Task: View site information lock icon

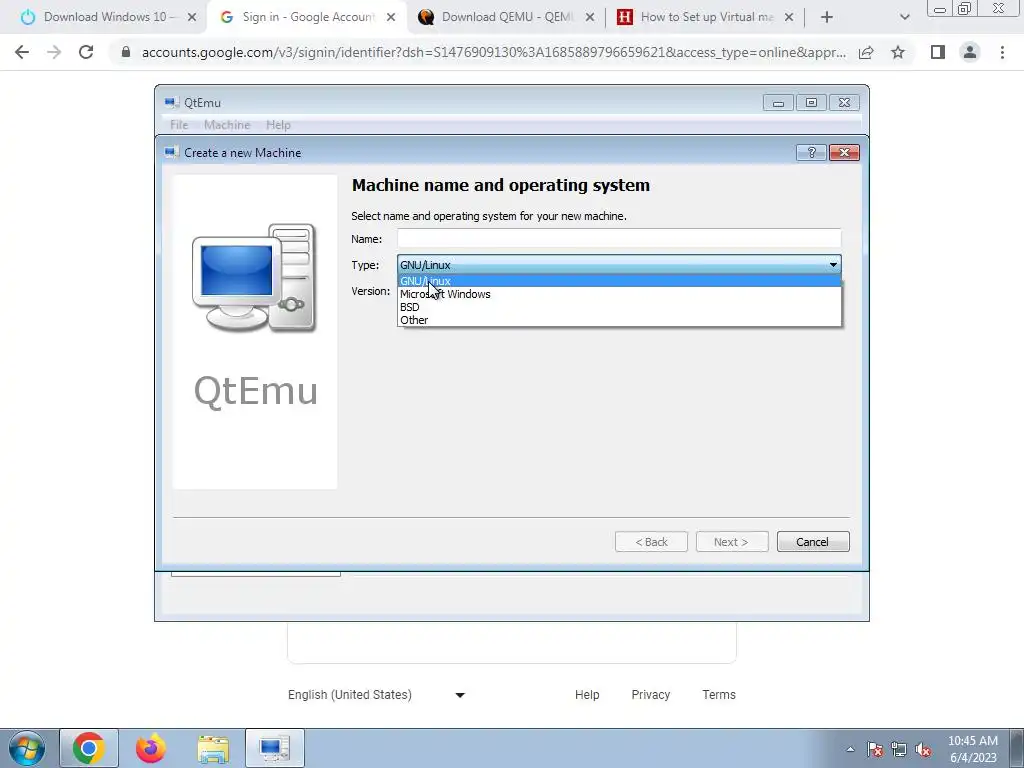Action: [126, 52]
